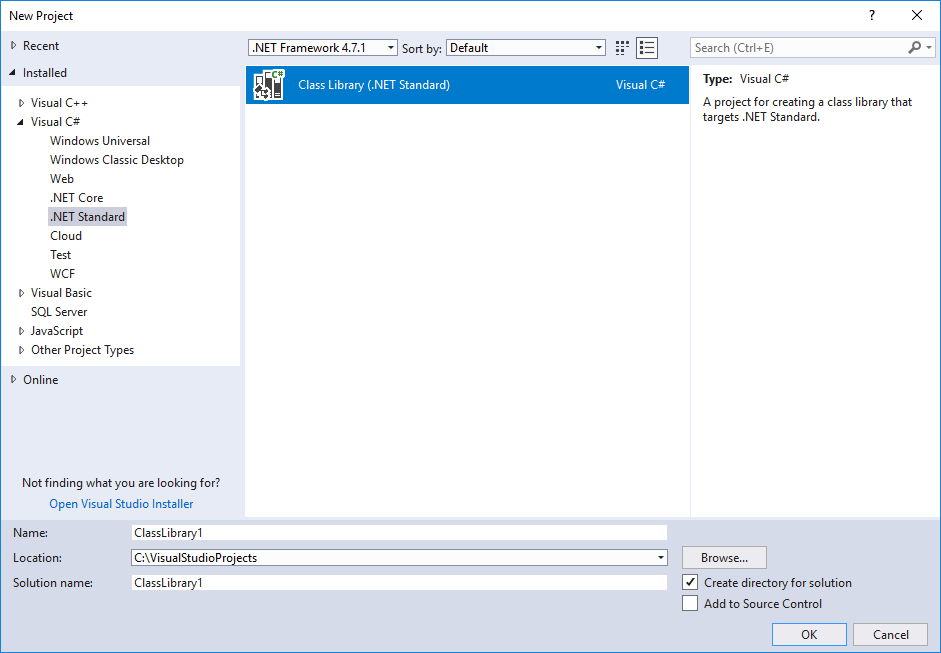Switch to the Recent section
This screenshot has width=941, height=653.
(40, 45)
